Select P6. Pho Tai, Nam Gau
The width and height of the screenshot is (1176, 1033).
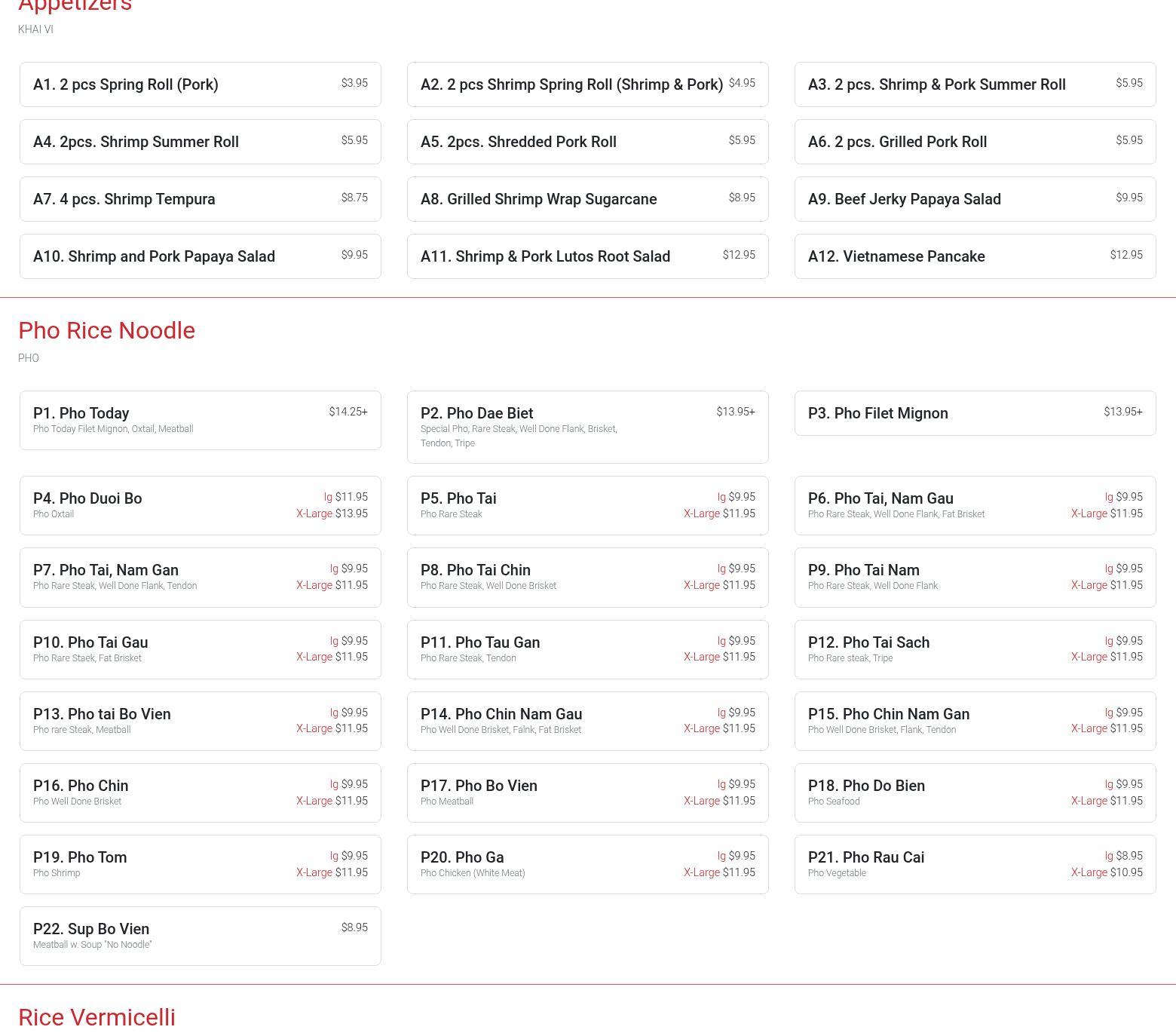click(x=975, y=505)
